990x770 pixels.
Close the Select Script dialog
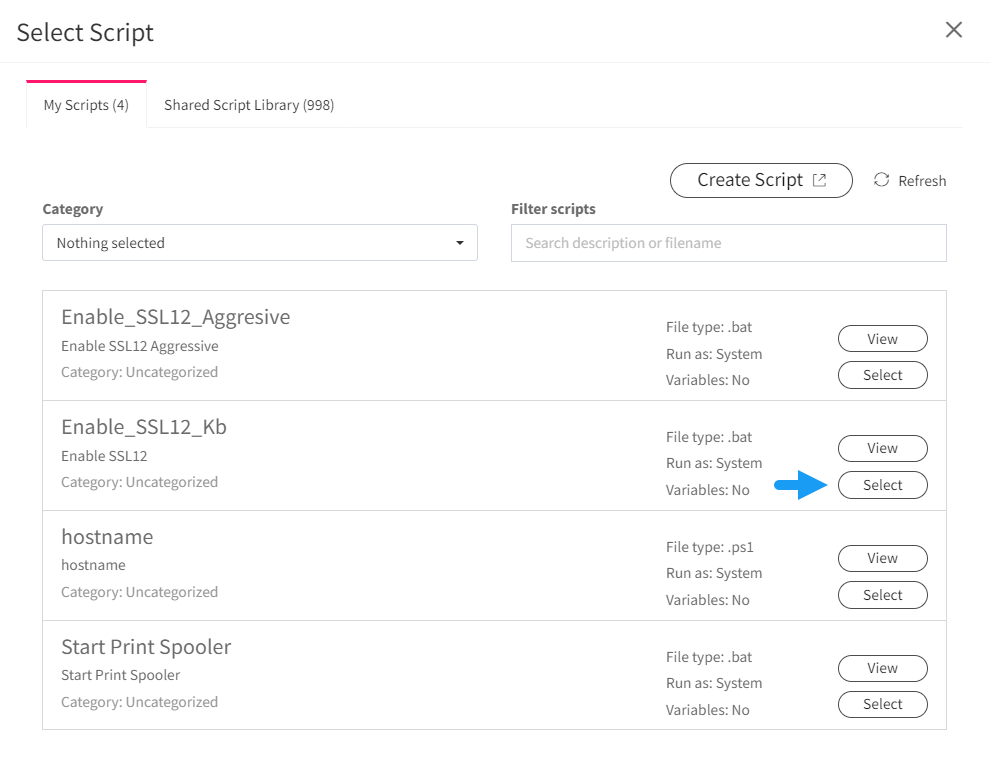pyautogui.click(x=953, y=30)
